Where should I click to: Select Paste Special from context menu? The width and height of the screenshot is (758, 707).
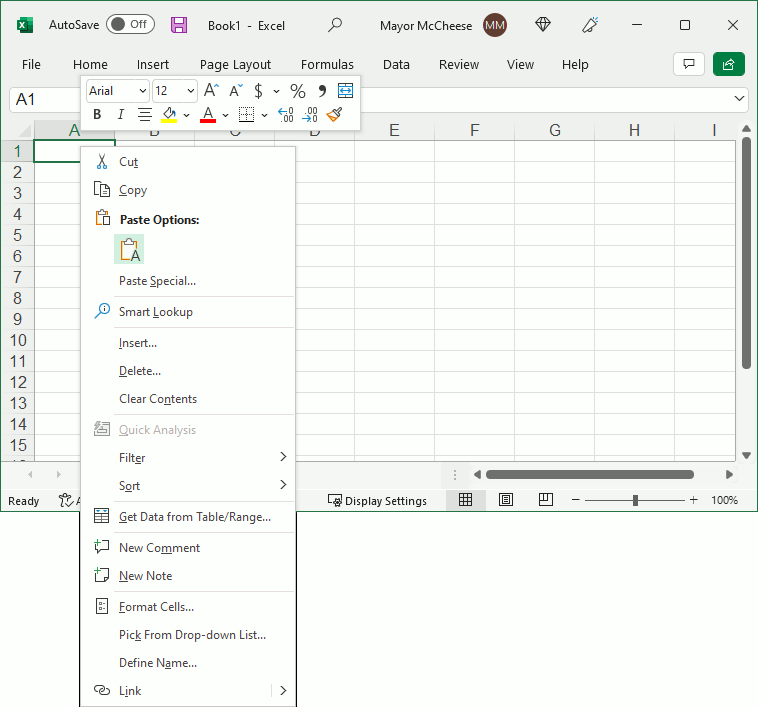click(x=157, y=281)
